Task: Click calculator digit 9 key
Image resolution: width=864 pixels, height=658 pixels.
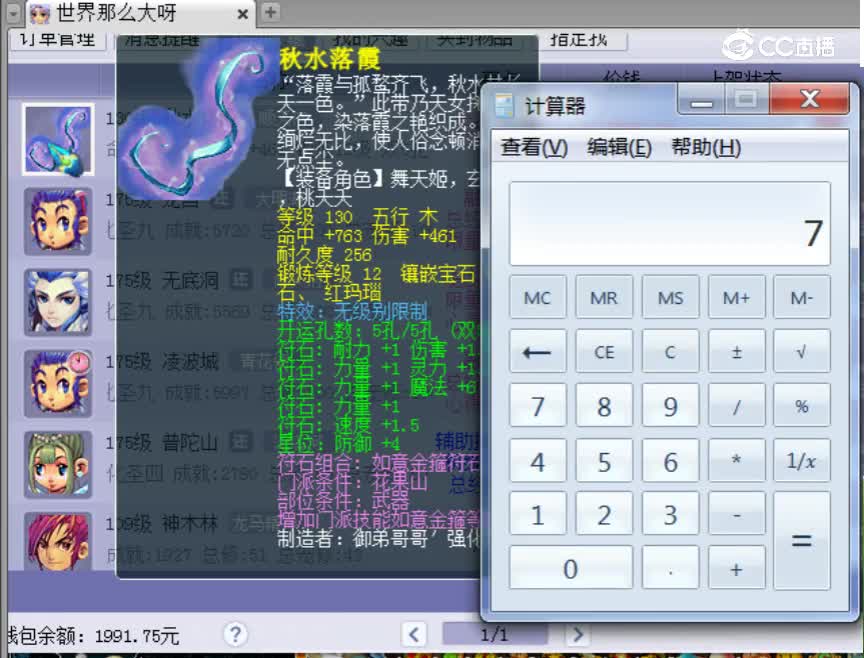Action: (670, 406)
